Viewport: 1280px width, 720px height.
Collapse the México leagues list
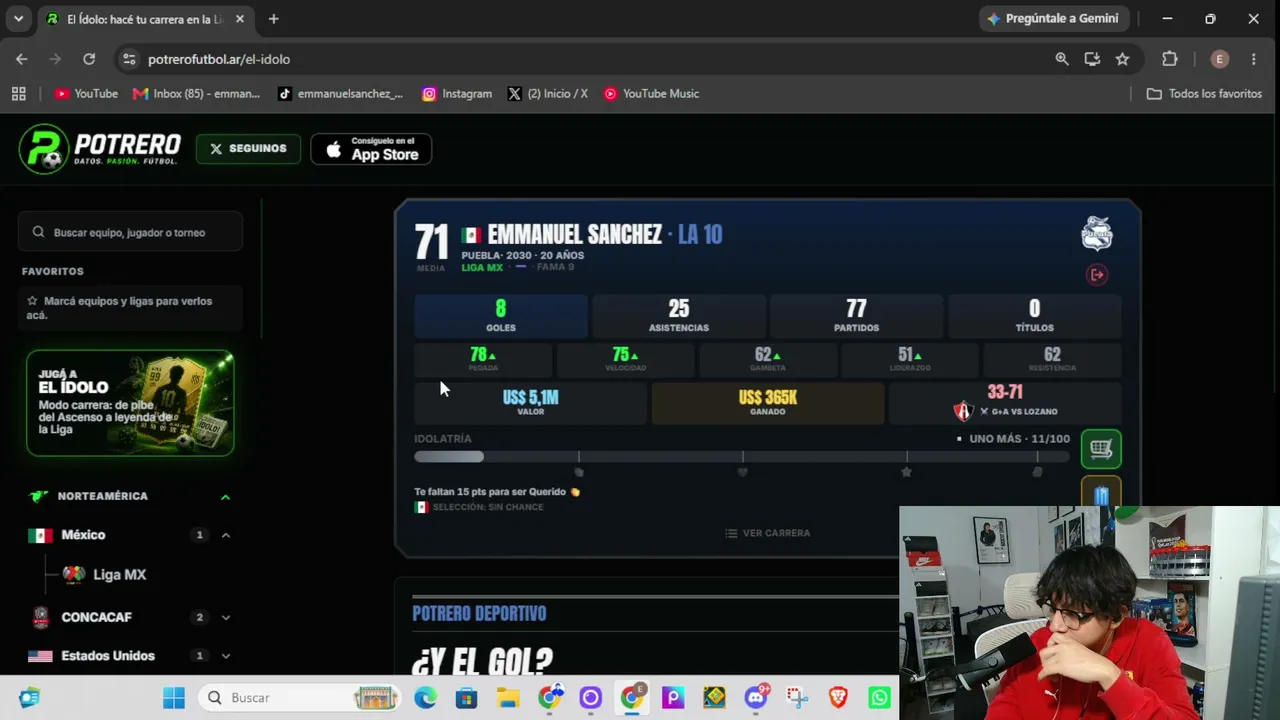pyautogui.click(x=225, y=535)
